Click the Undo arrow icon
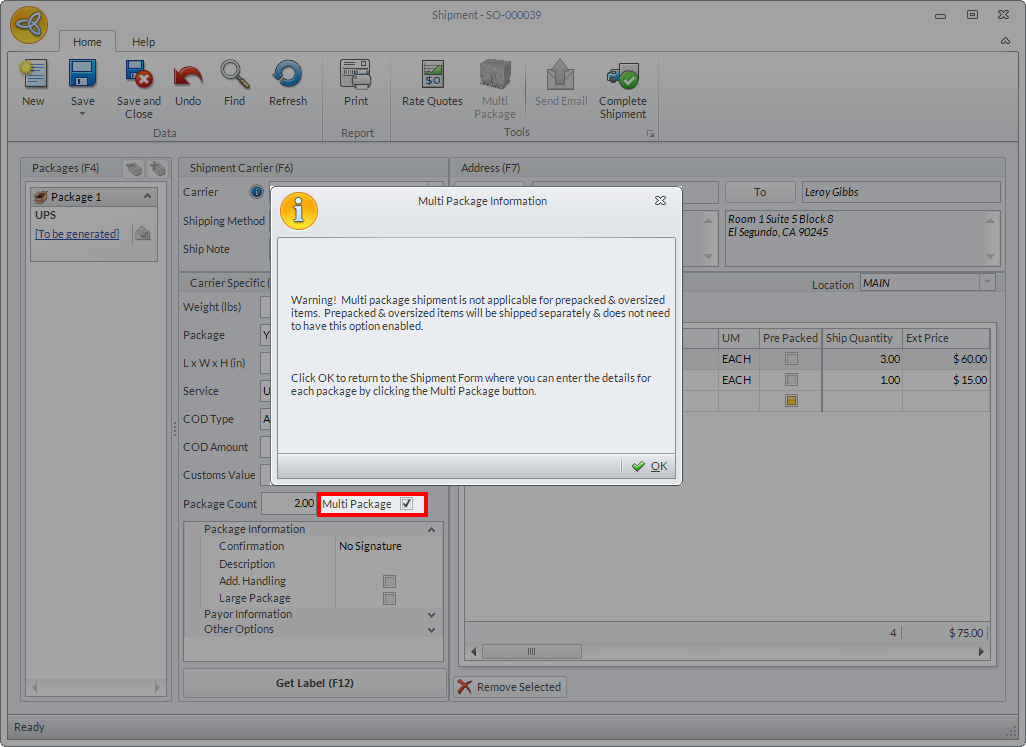 (188, 76)
